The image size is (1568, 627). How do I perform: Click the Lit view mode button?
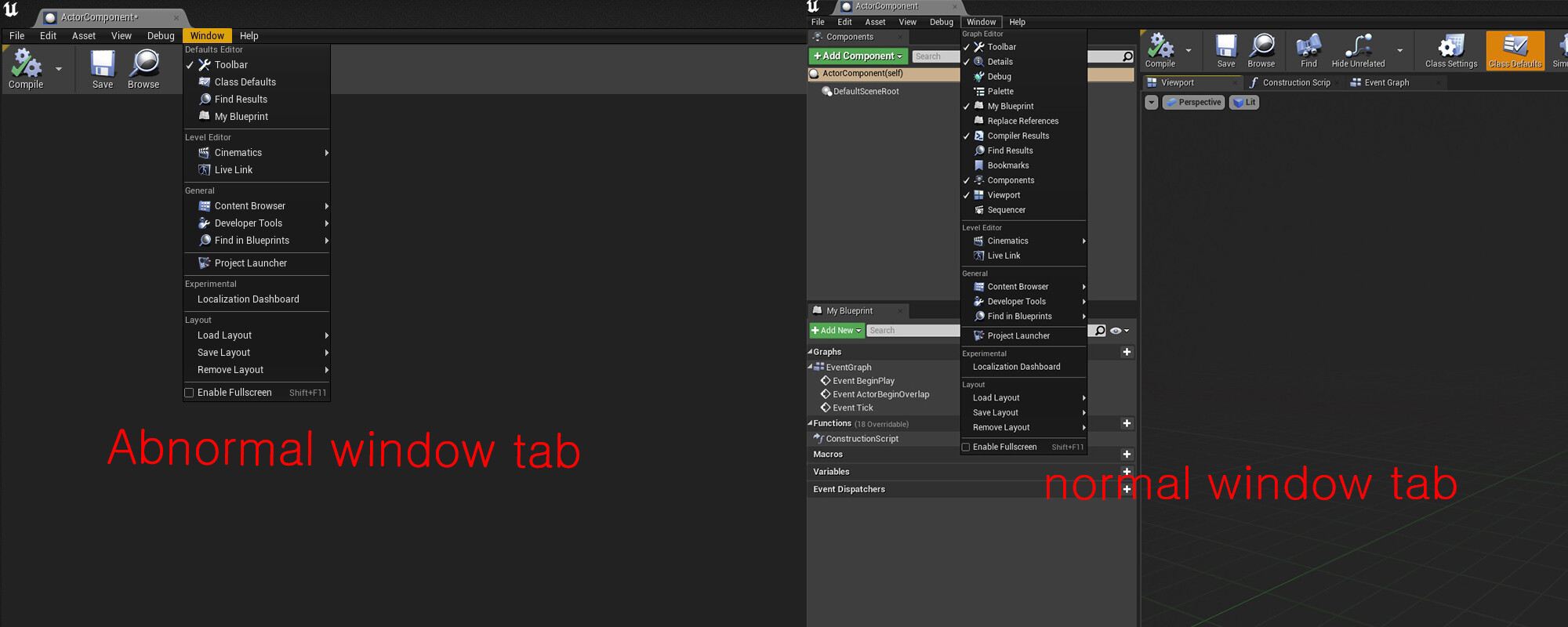1244,103
